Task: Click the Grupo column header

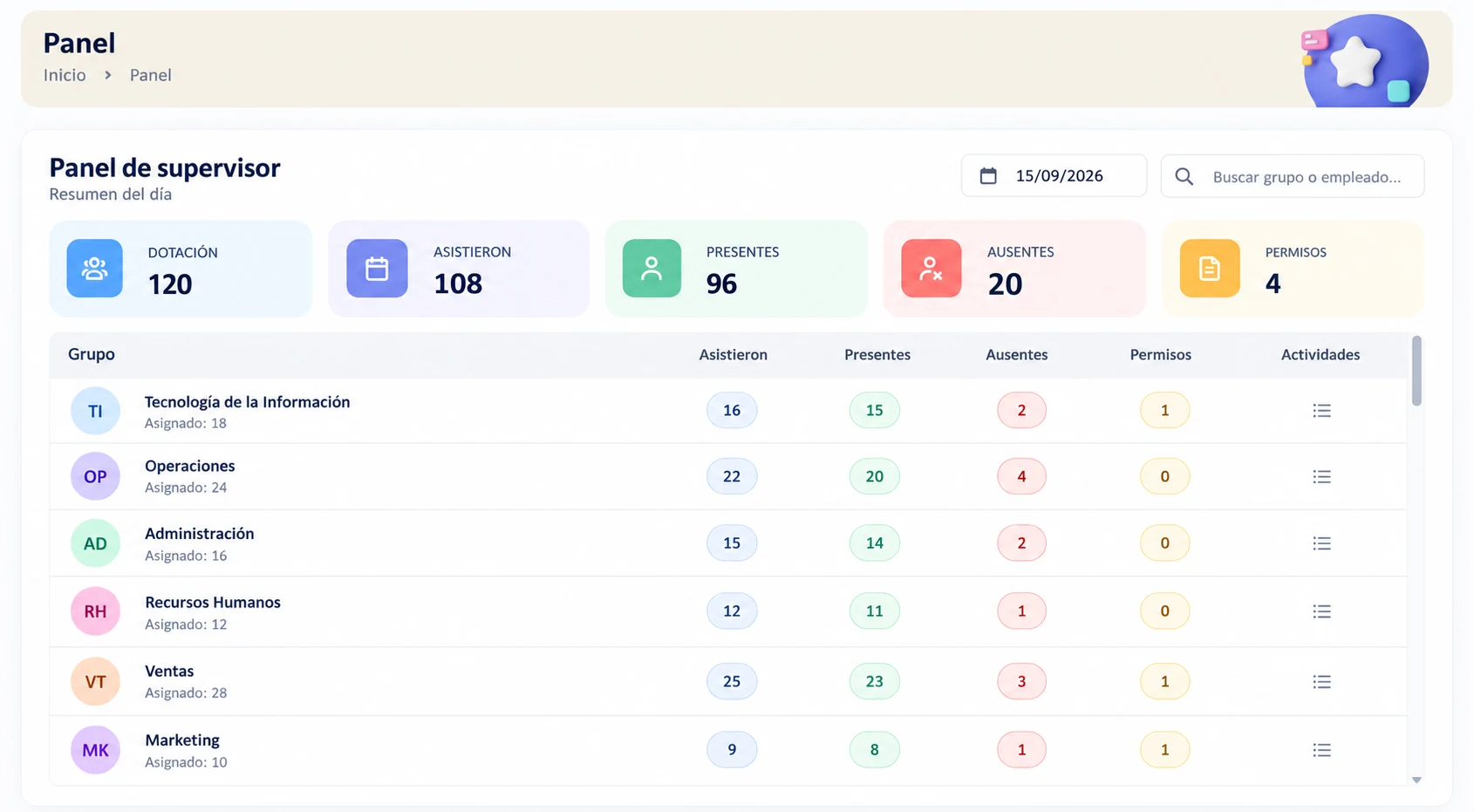Action: 92,354
